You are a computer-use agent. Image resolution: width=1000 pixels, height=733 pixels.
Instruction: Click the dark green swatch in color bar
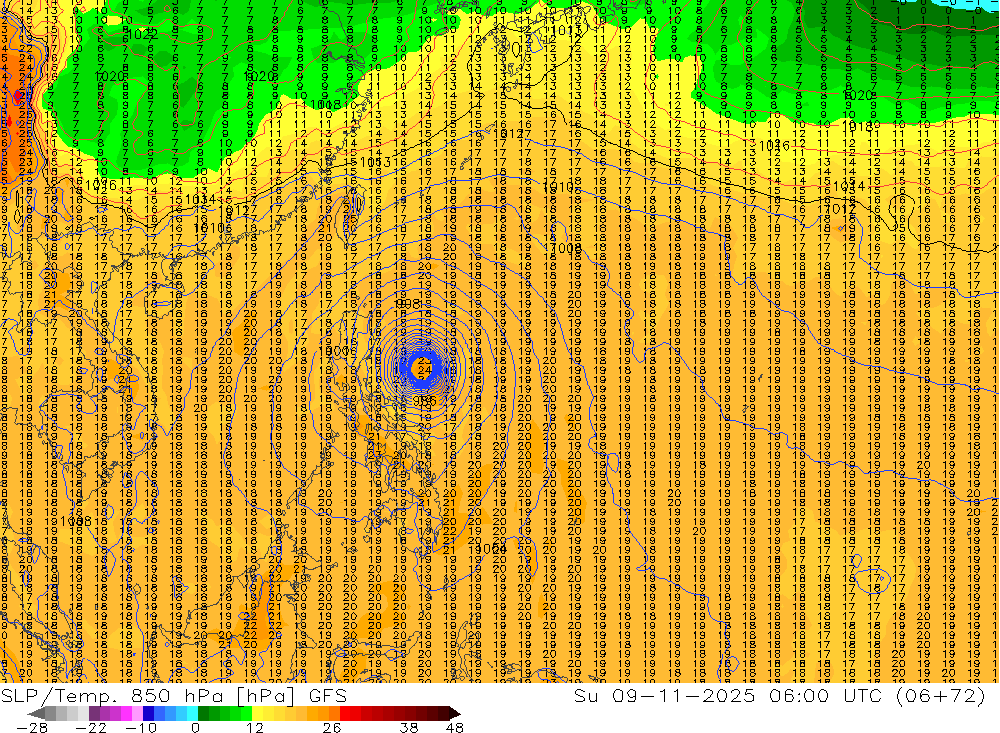tap(203, 714)
